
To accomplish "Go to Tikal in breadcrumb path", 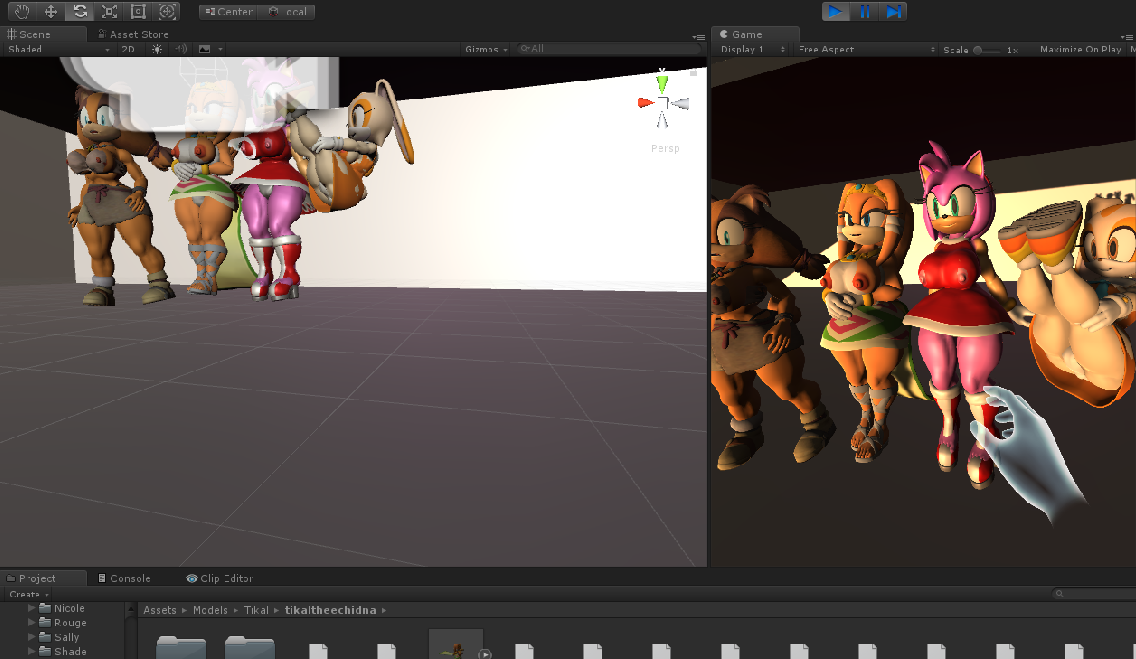I will [256, 610].
